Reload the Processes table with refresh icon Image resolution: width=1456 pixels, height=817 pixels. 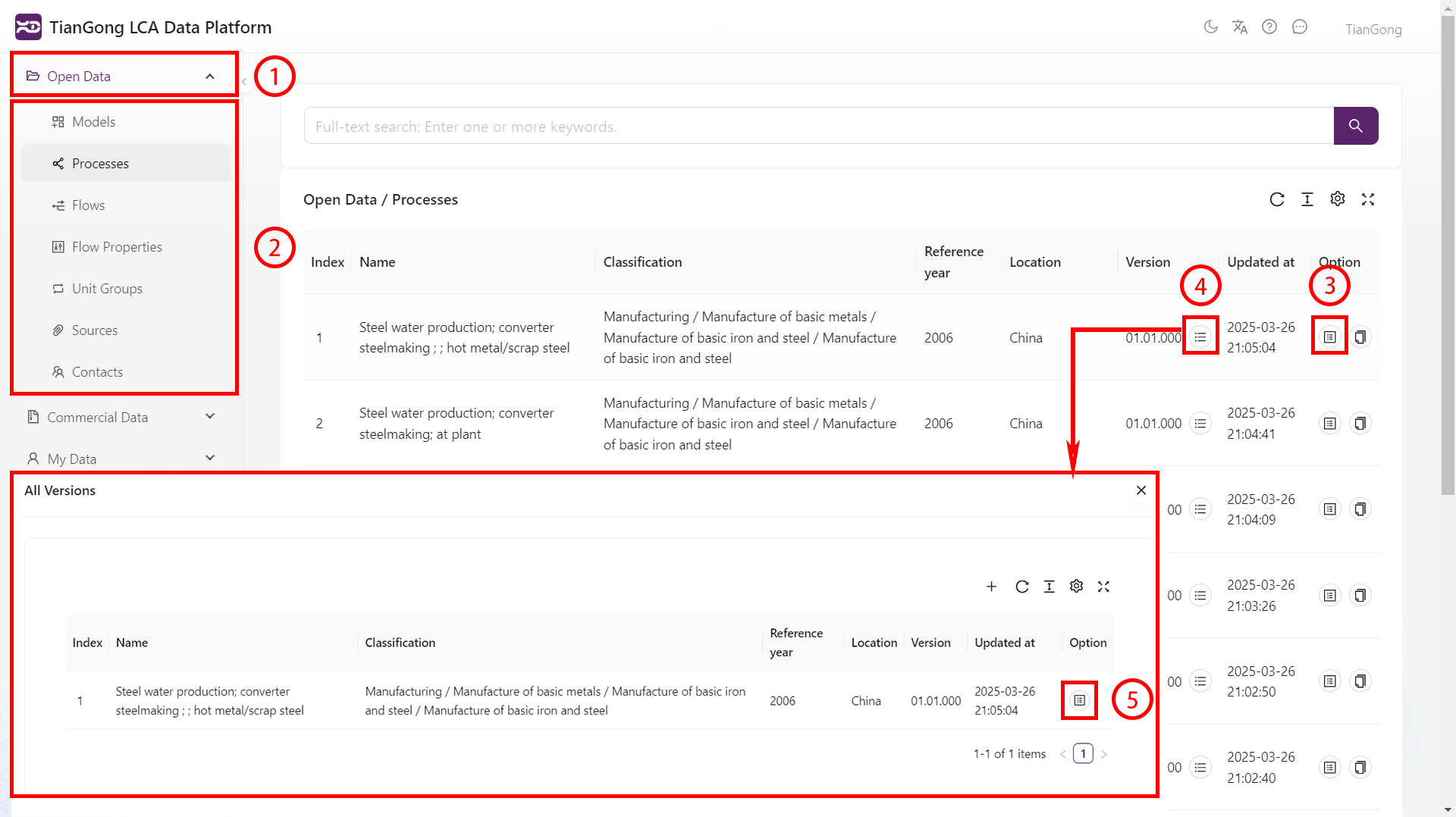[1277, 199]
